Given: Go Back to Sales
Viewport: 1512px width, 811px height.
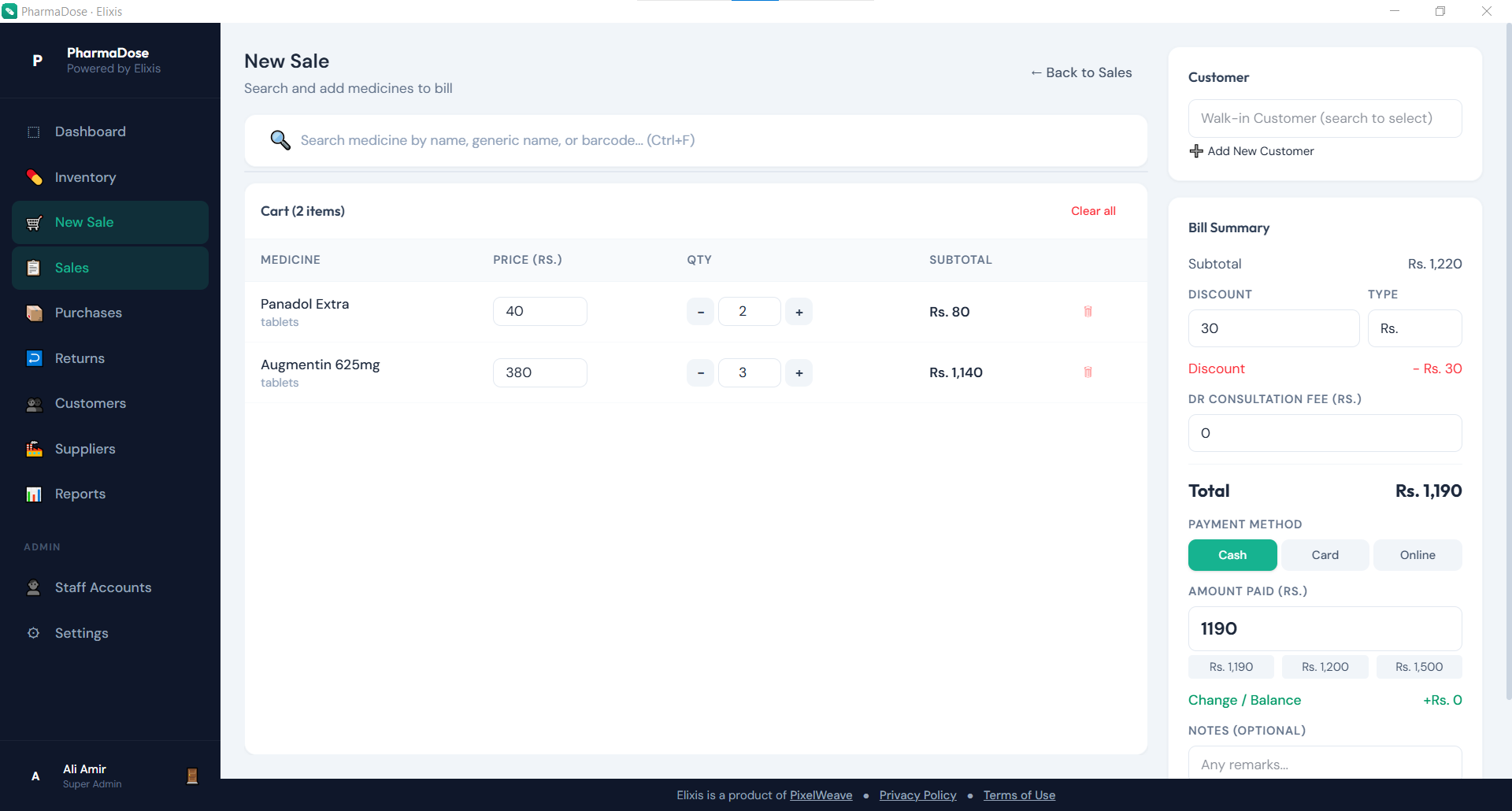Looking at the screenshot, I should 1081,72.
